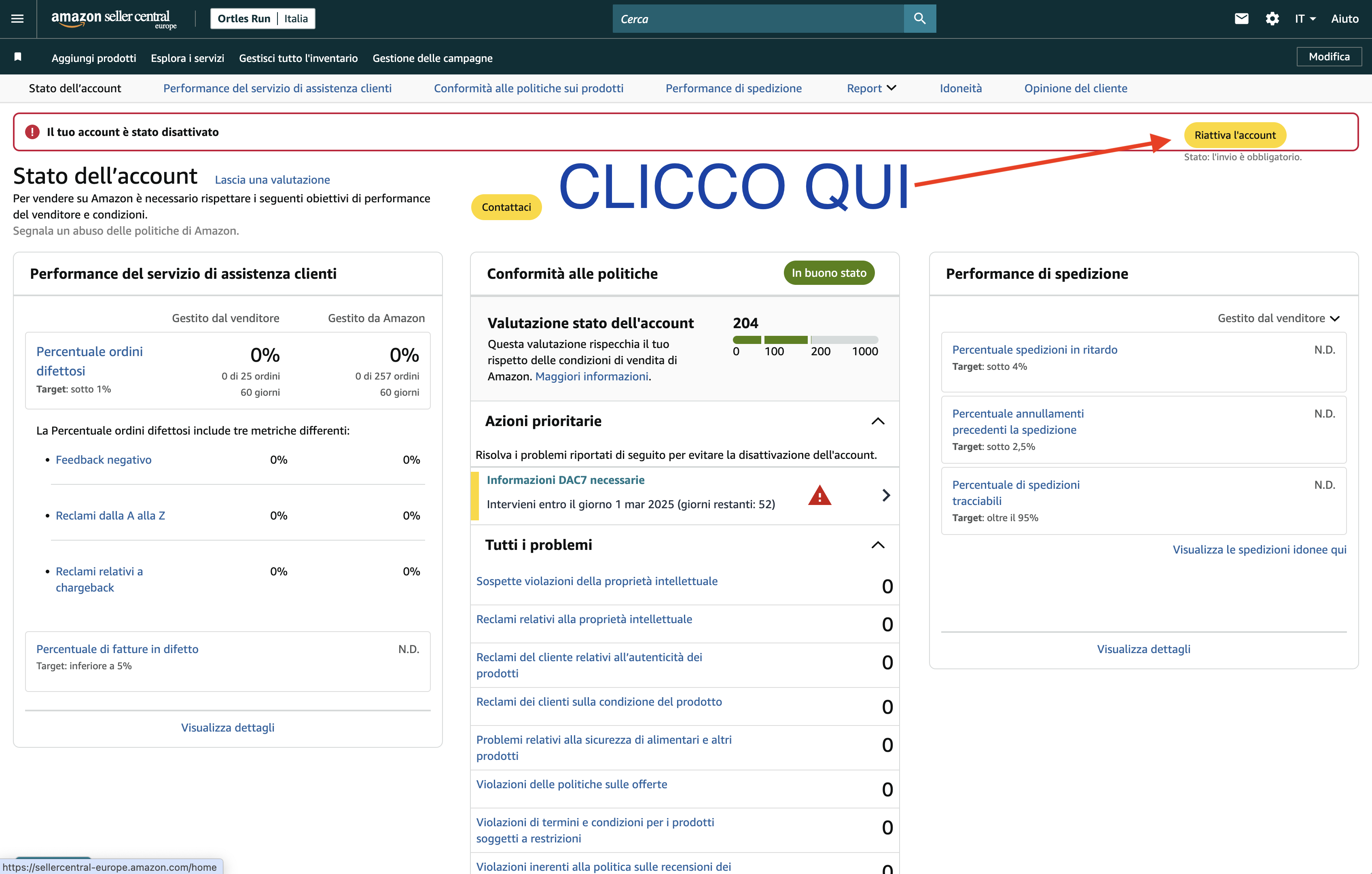Open the hamburger main menu
Screen dimensions: 1372x874
[x=18, y=19]
